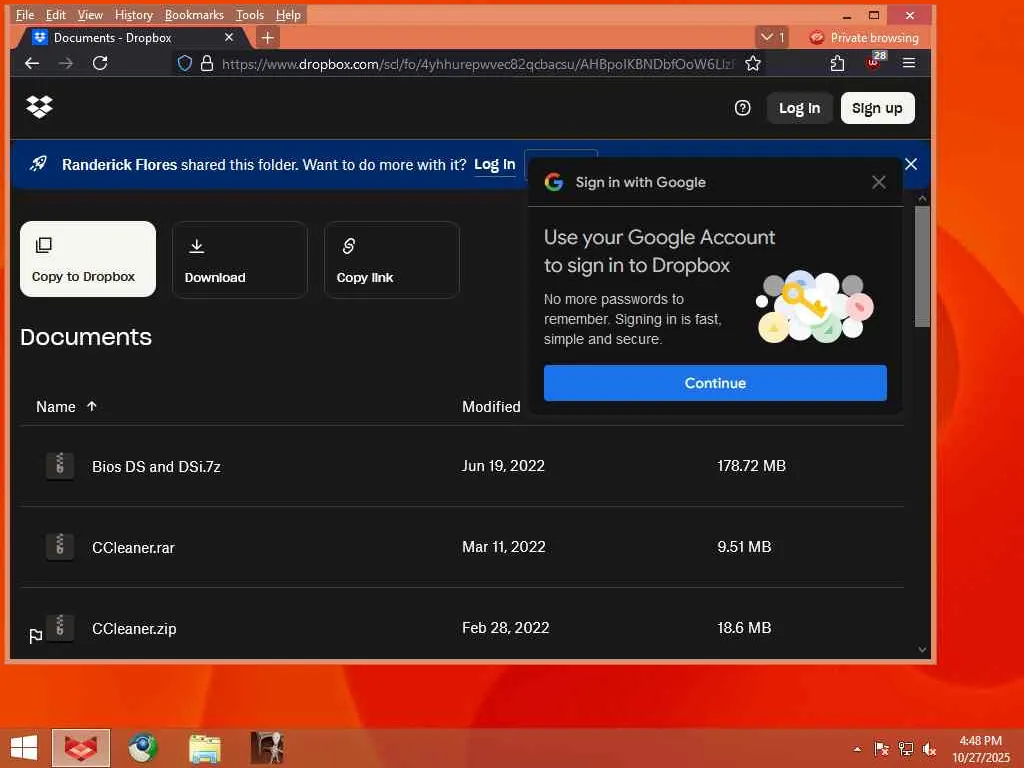Open the View menu
Image resolution: width=1024 pixels, height=768 pixels.
90,14
